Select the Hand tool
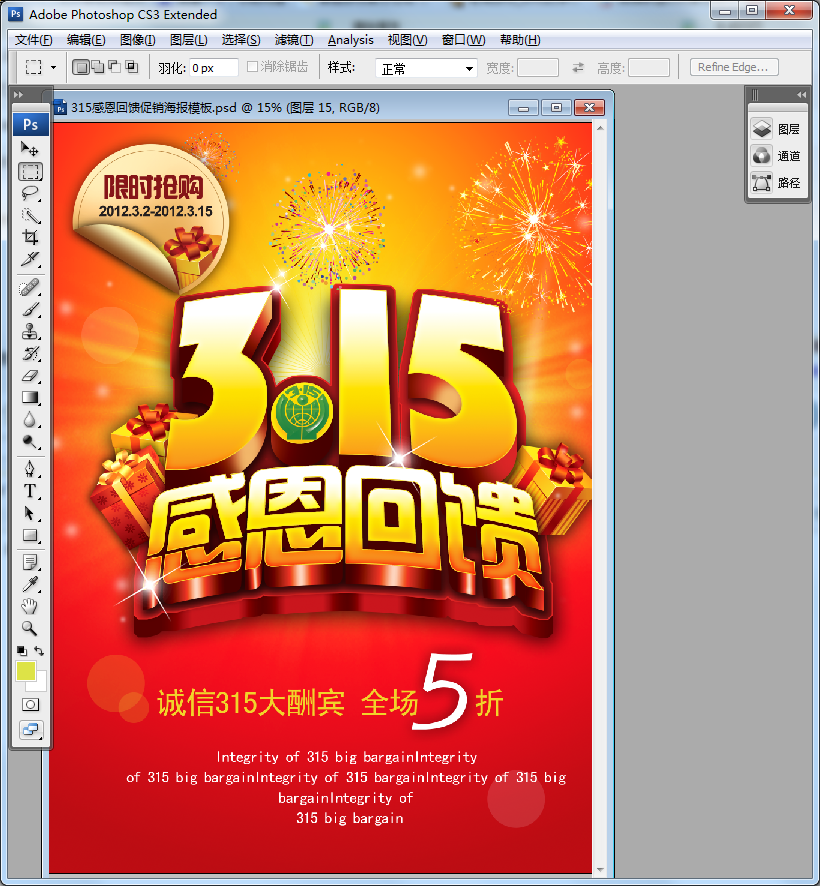This screenshot has width=820, height=886. 30,606
